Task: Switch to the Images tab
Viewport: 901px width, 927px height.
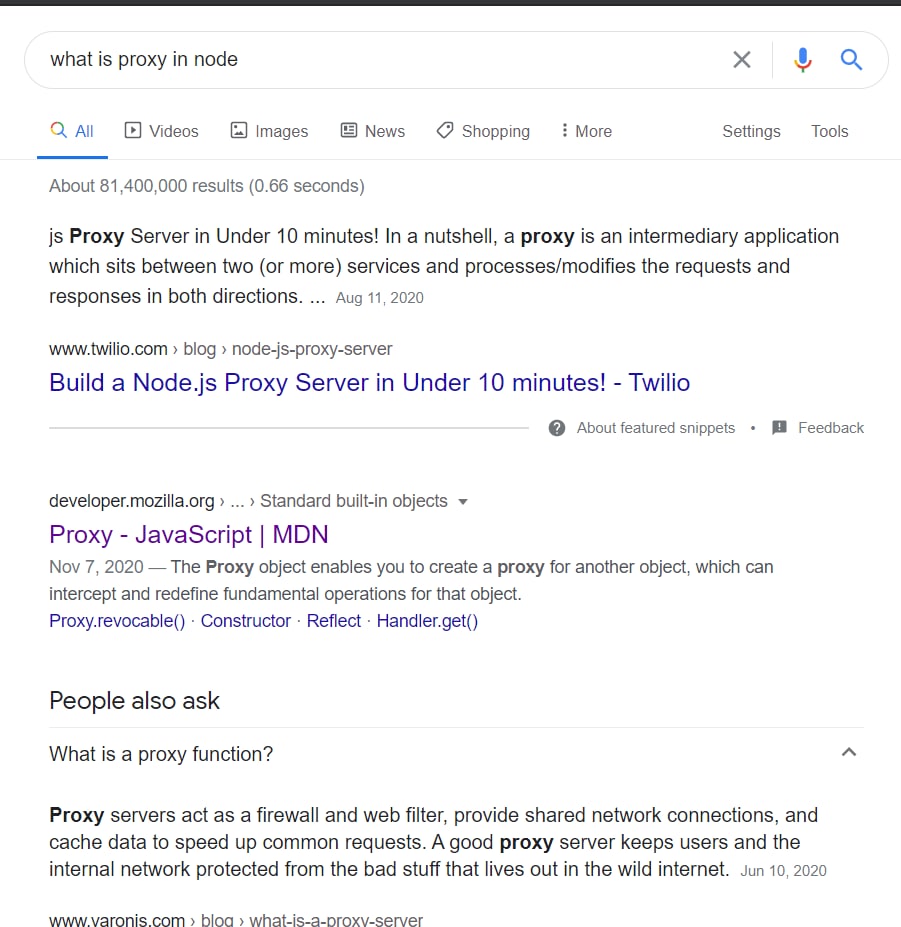Action: pyautogui.click(x=269, y=131)
